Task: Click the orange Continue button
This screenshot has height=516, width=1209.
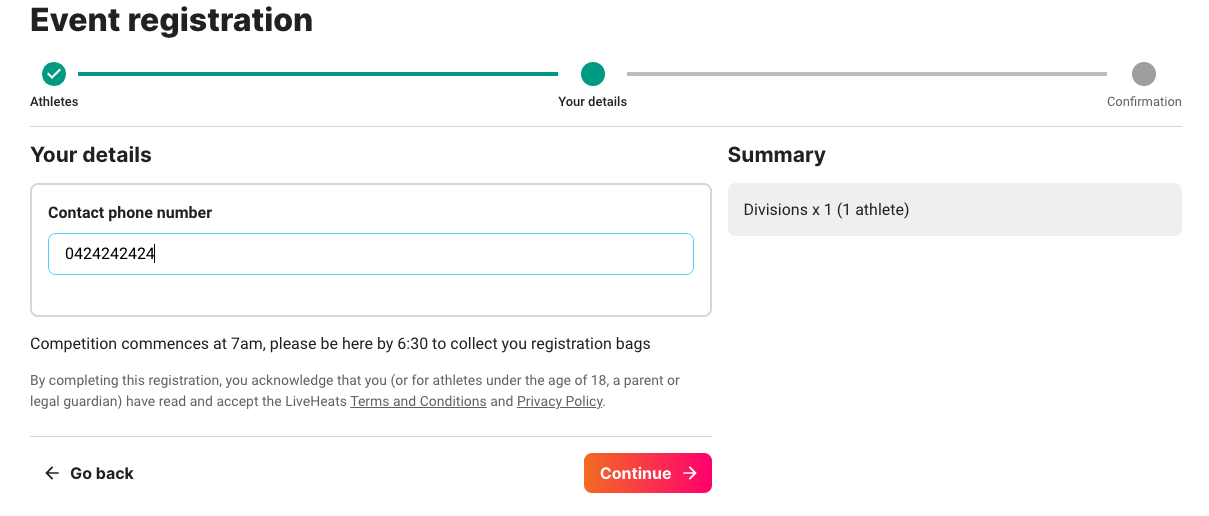Action: tap(648, 473)
